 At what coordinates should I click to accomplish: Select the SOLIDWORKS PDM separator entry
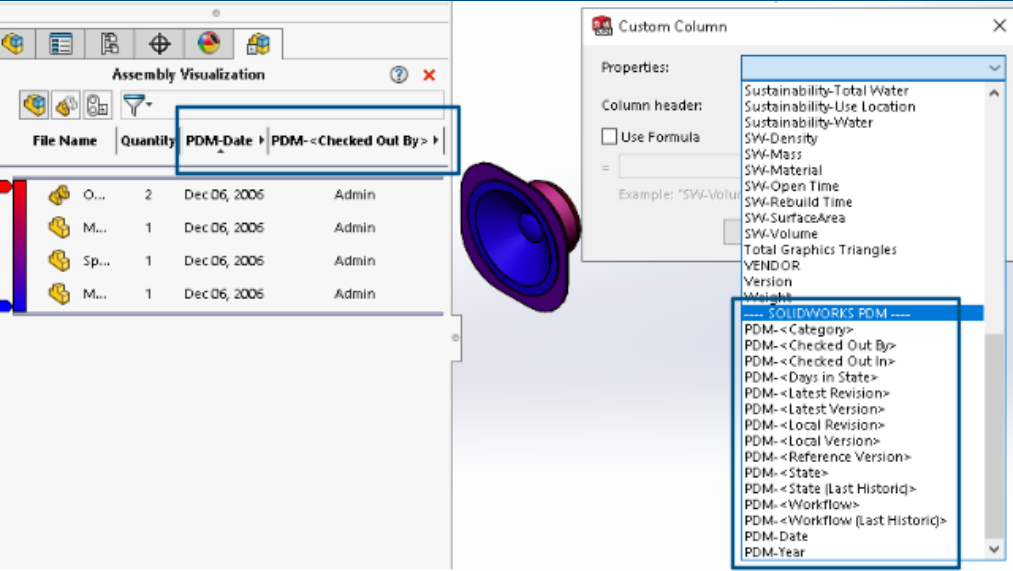[863, 313]
